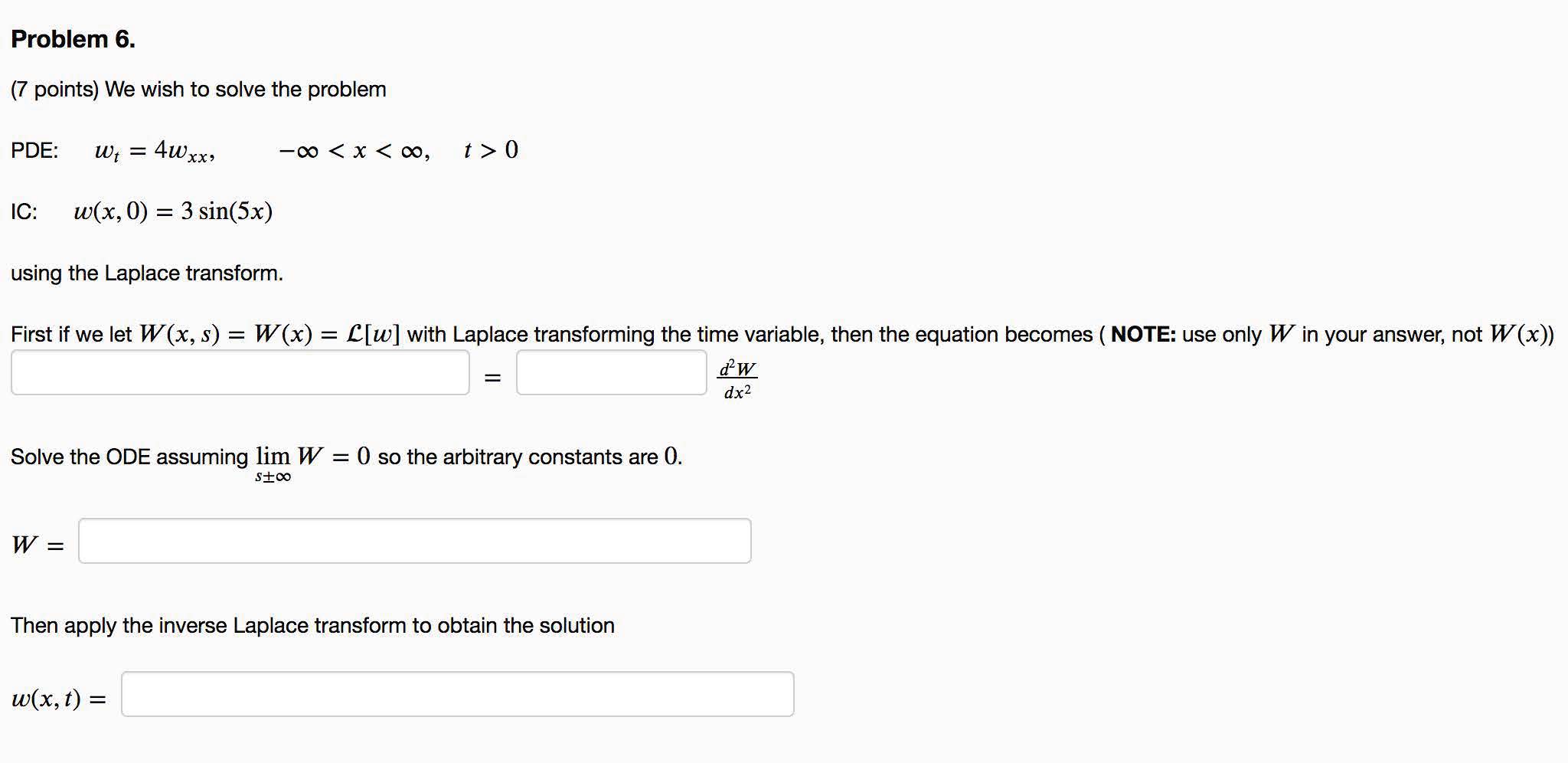Viewport: 1568px width, 763px height.
Task: Click the 'Problem 6.' heading
Action: click(73, 39)
